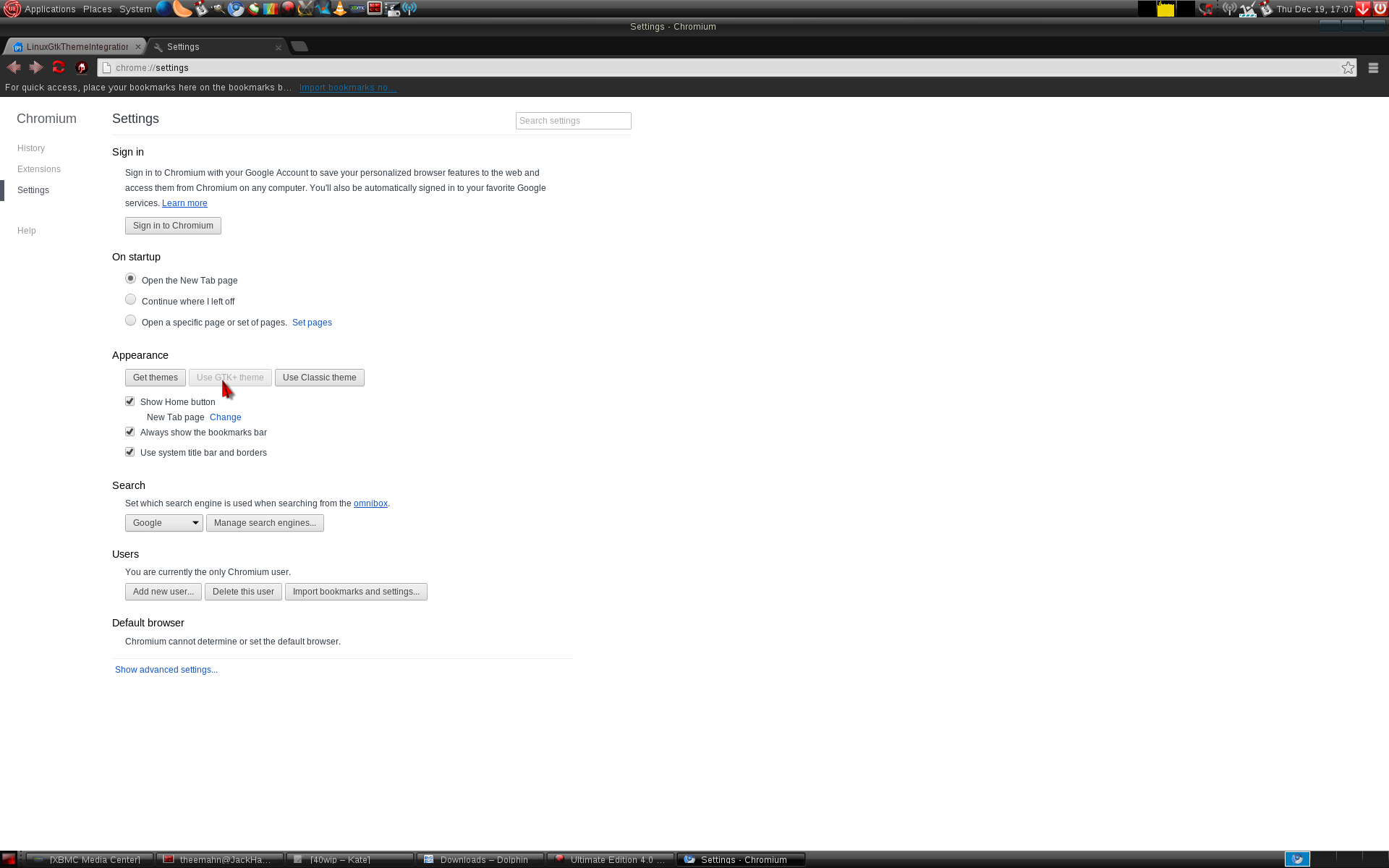
Task: Close the Settings tab
Action: pyautogui.click(x=279, y=48)
